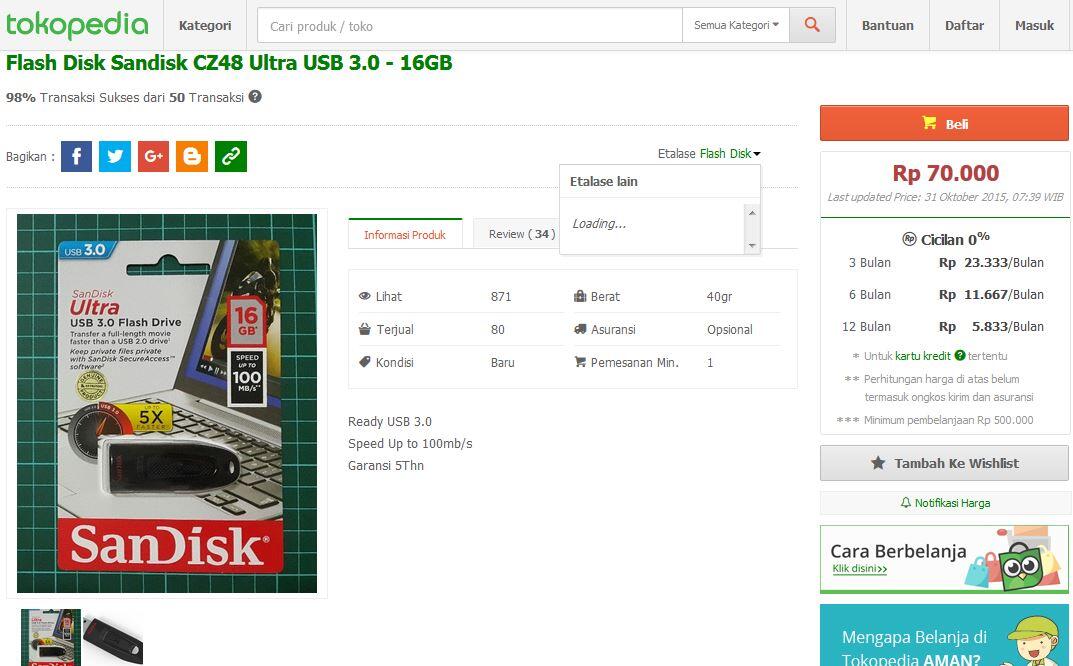Viewport: 1073px width, 666px height.
Task: Click the Rp 70.000 price text
Action: (945, 173)
